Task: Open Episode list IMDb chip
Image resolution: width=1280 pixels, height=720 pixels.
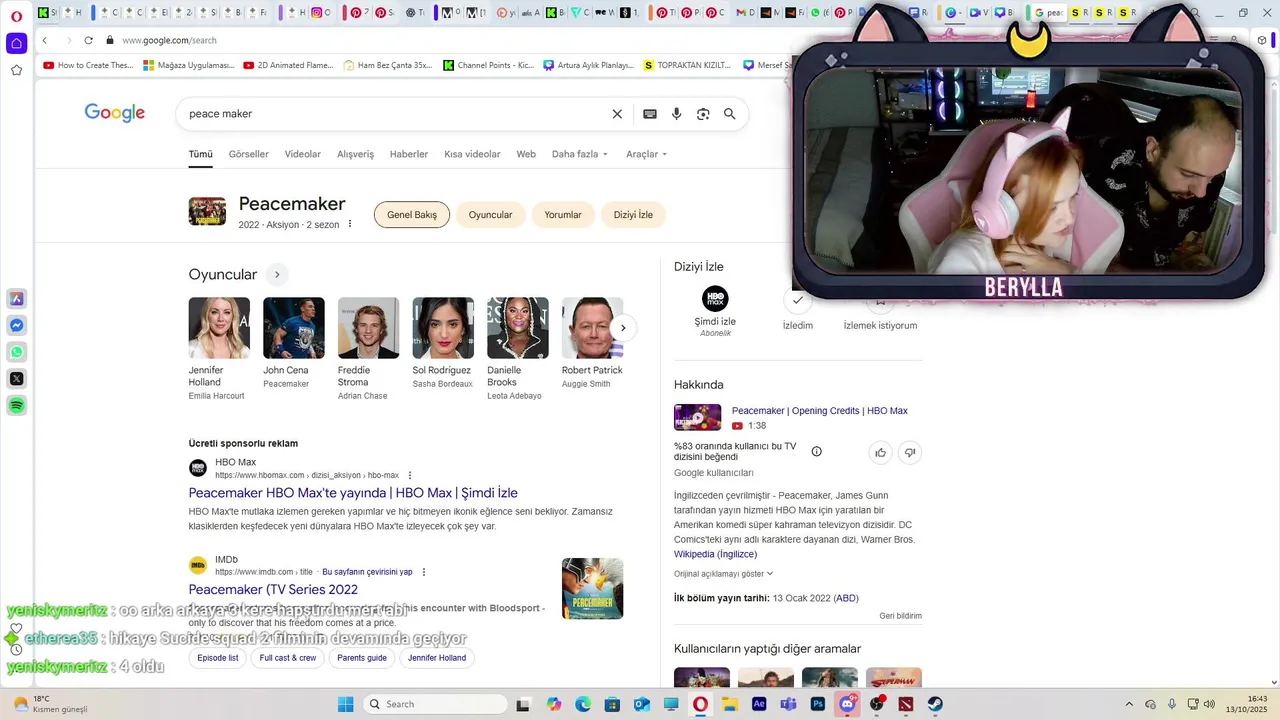Action: click(218, 658)
